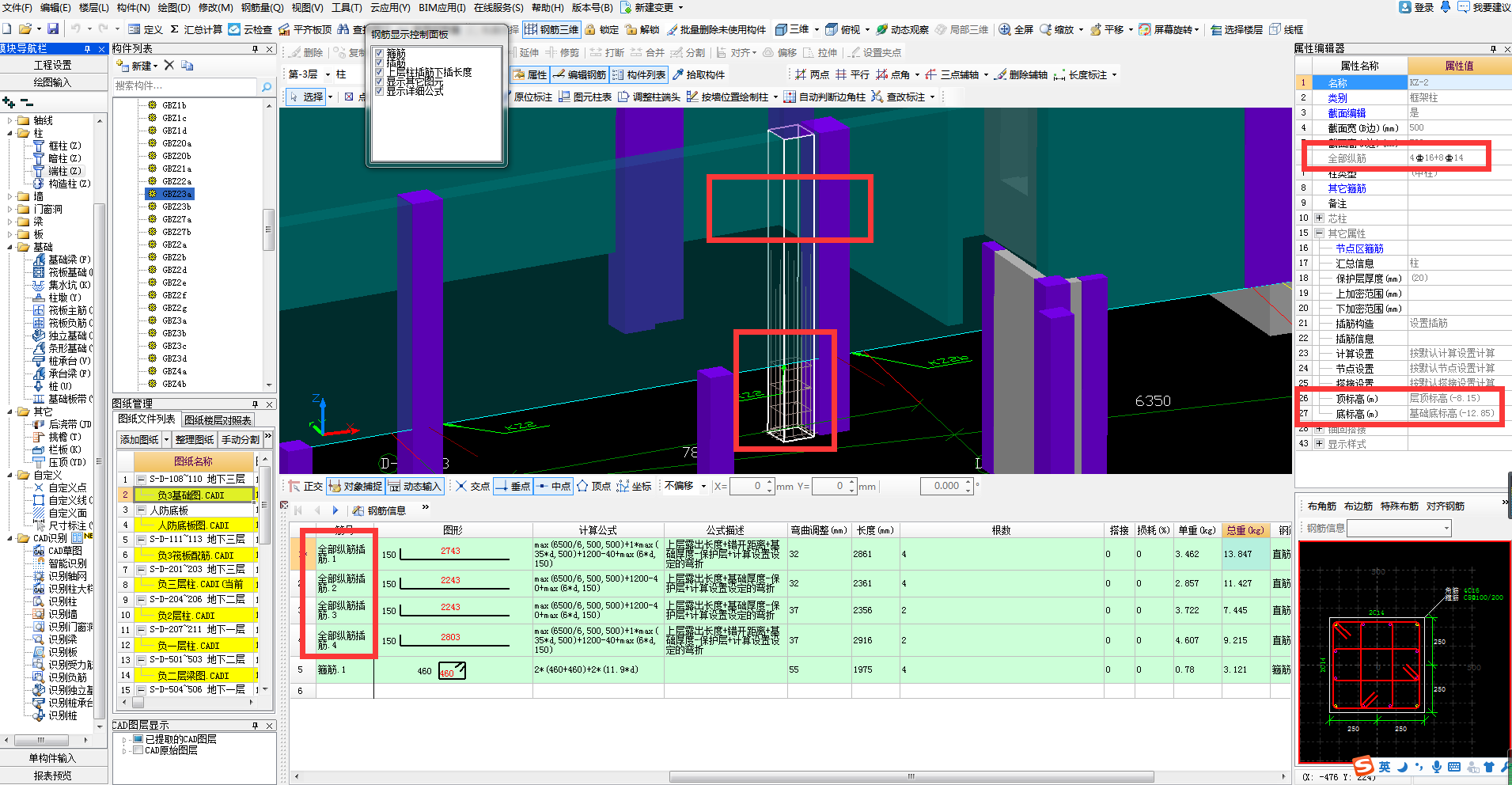Open the 帮助(H) menu
Viewport: 1512px width, 785px height.
548,7
